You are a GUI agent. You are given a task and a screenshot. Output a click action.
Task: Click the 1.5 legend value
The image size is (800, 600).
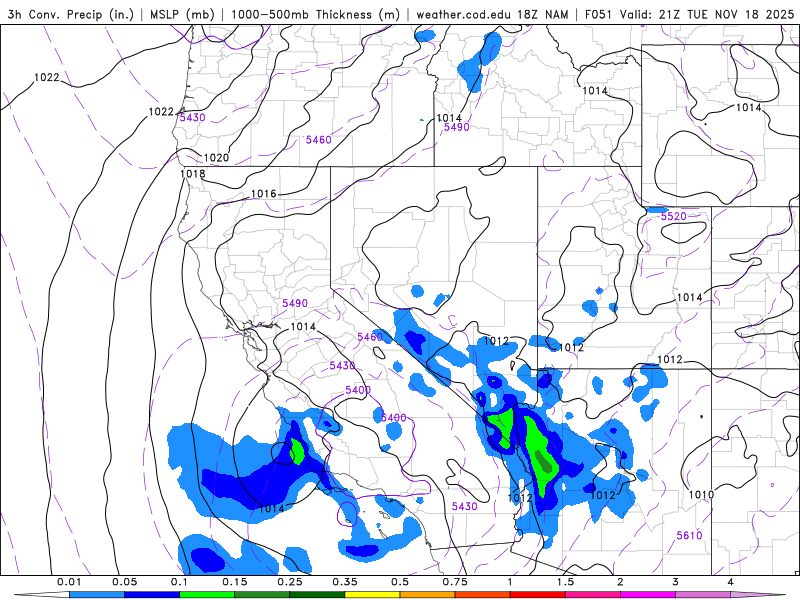[565, 582]
